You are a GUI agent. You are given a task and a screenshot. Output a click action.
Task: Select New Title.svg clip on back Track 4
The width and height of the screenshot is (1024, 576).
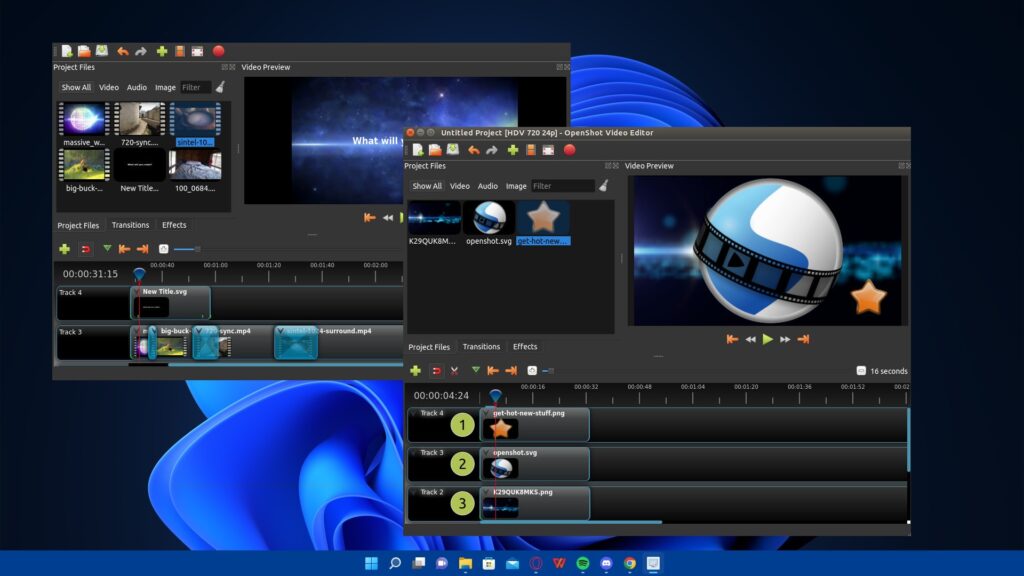point(170,303)
